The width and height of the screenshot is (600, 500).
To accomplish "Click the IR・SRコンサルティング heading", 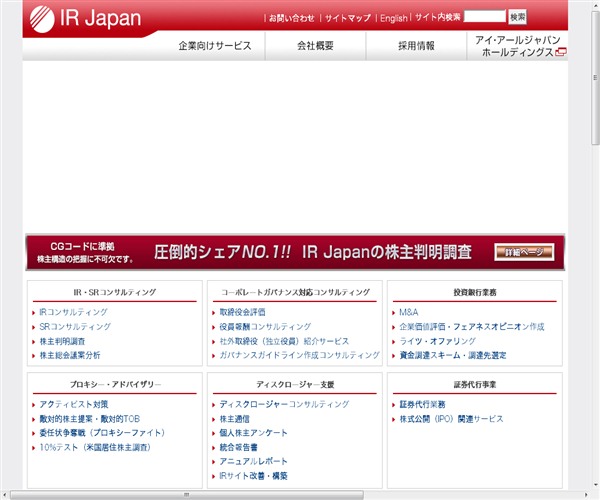I will (x=115, y=293).
